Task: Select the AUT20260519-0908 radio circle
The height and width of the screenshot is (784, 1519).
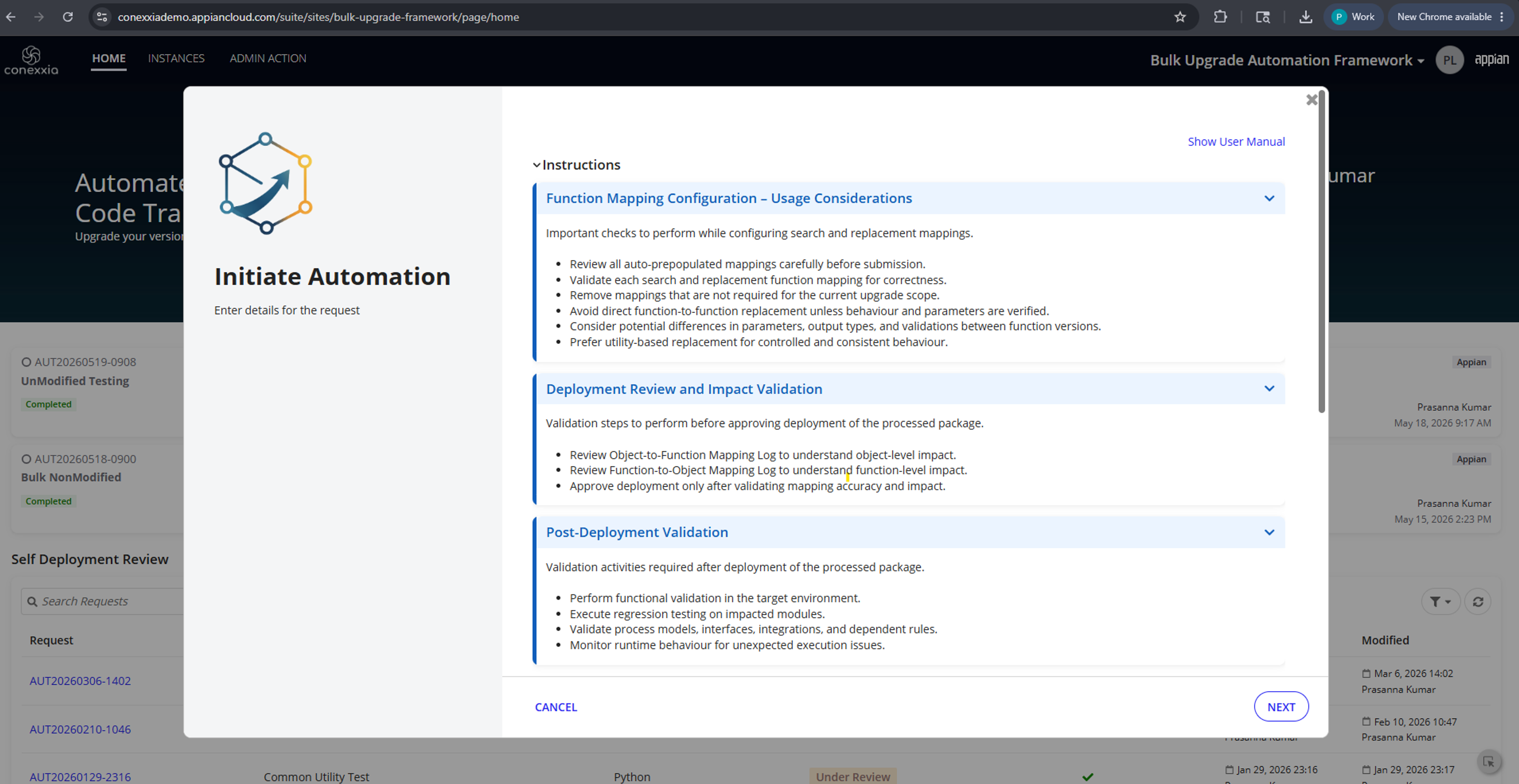Action: [x=27, y=362]
